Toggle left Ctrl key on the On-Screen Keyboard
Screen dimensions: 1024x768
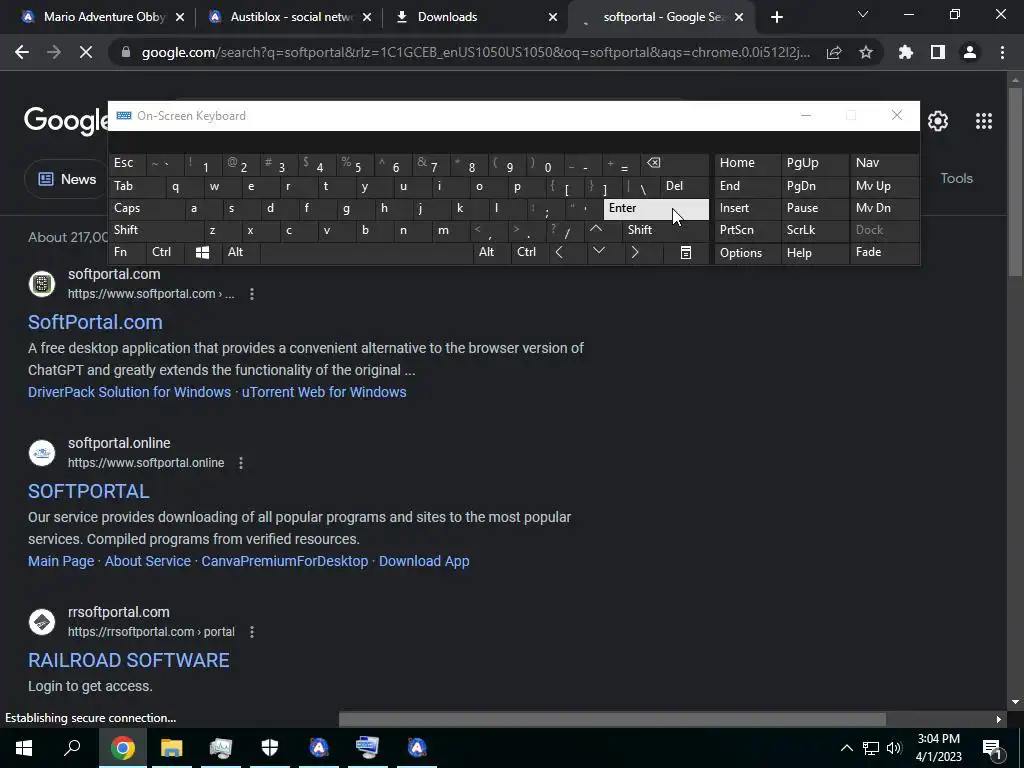coord(166,253)
